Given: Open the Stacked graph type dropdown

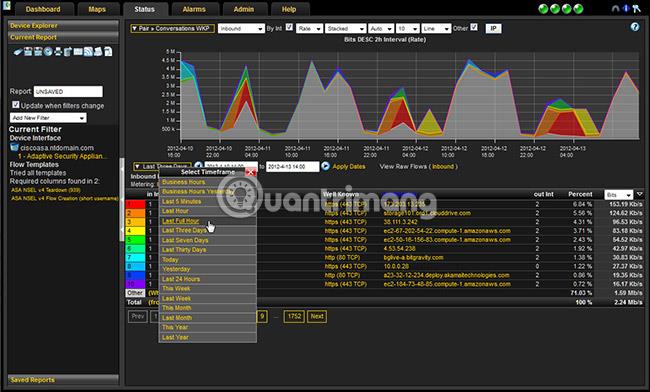Looking at the screenshot, I should point(345,29).
